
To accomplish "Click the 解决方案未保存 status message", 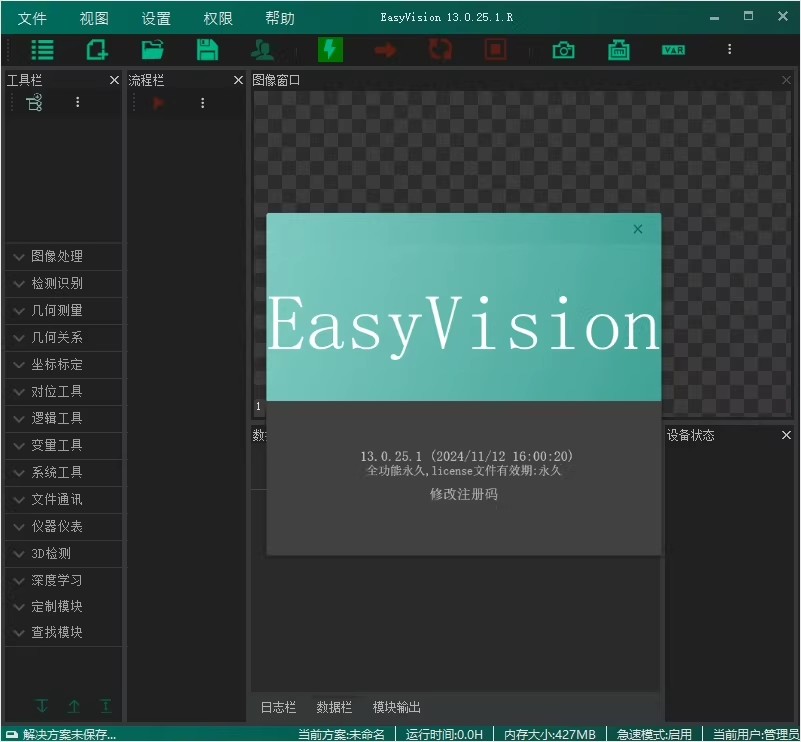I will [x=69, y=734].
